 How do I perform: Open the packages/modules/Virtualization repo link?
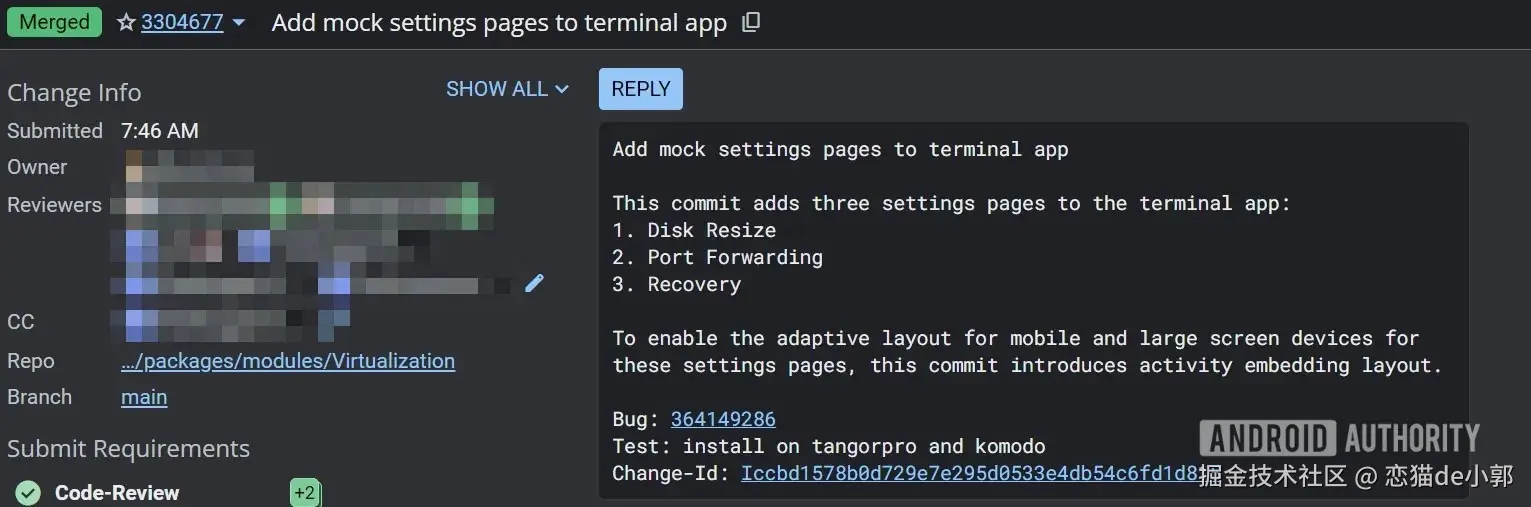tap(287, 361)
